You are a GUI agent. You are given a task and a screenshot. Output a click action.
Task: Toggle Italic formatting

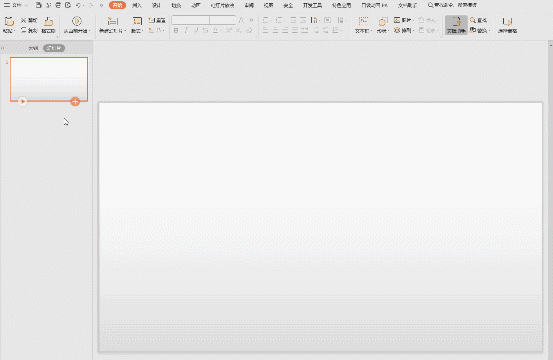pyautogui.click(x=186, y=31)
